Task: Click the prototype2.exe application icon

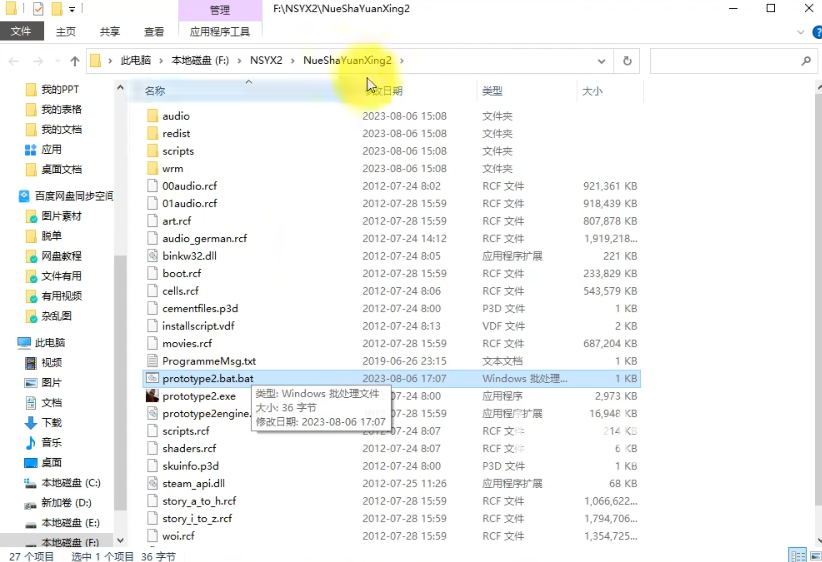Action: (x=152, y=396)
